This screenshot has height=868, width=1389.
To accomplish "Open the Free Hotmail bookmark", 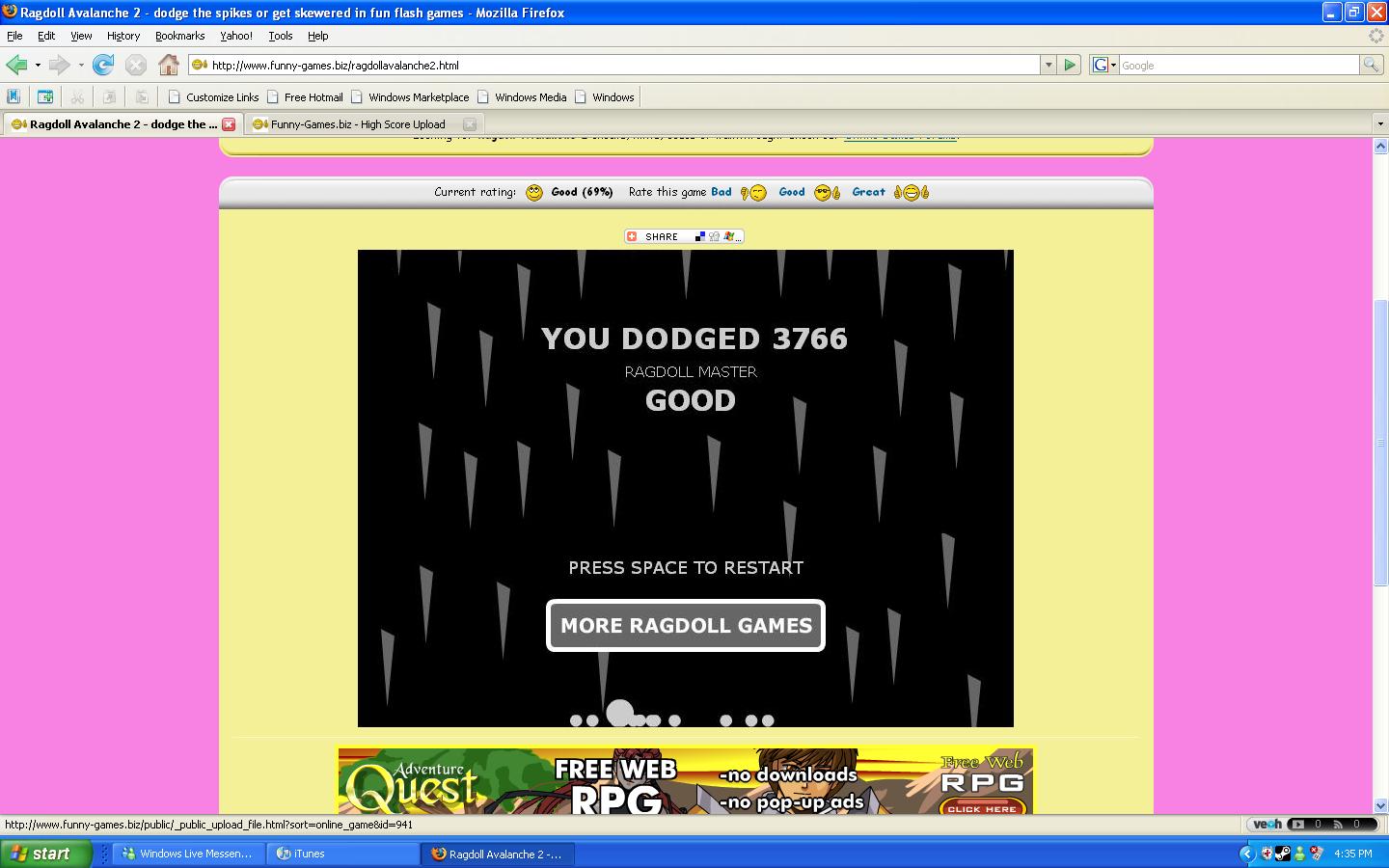I will (x=305, y=96).
